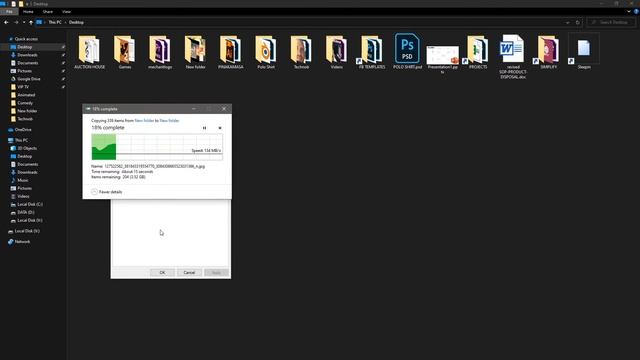The width and height of the screenshot is (640, 360).
Task: Open the Comedy sidebar folder
Action: 25,103
